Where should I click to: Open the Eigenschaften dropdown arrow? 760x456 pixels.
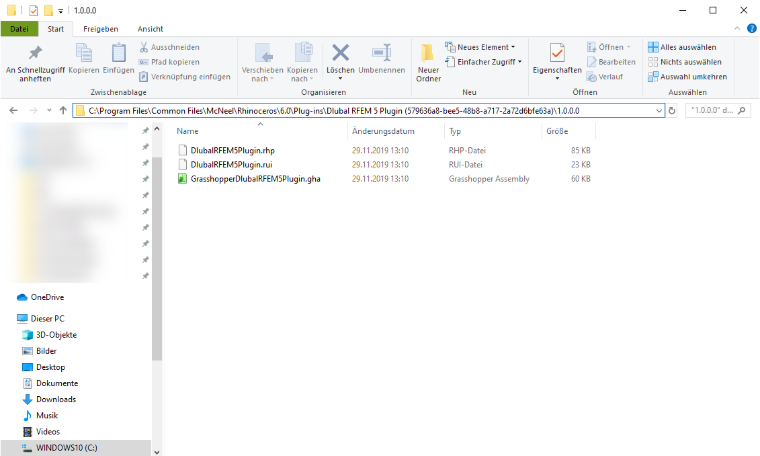557,79
